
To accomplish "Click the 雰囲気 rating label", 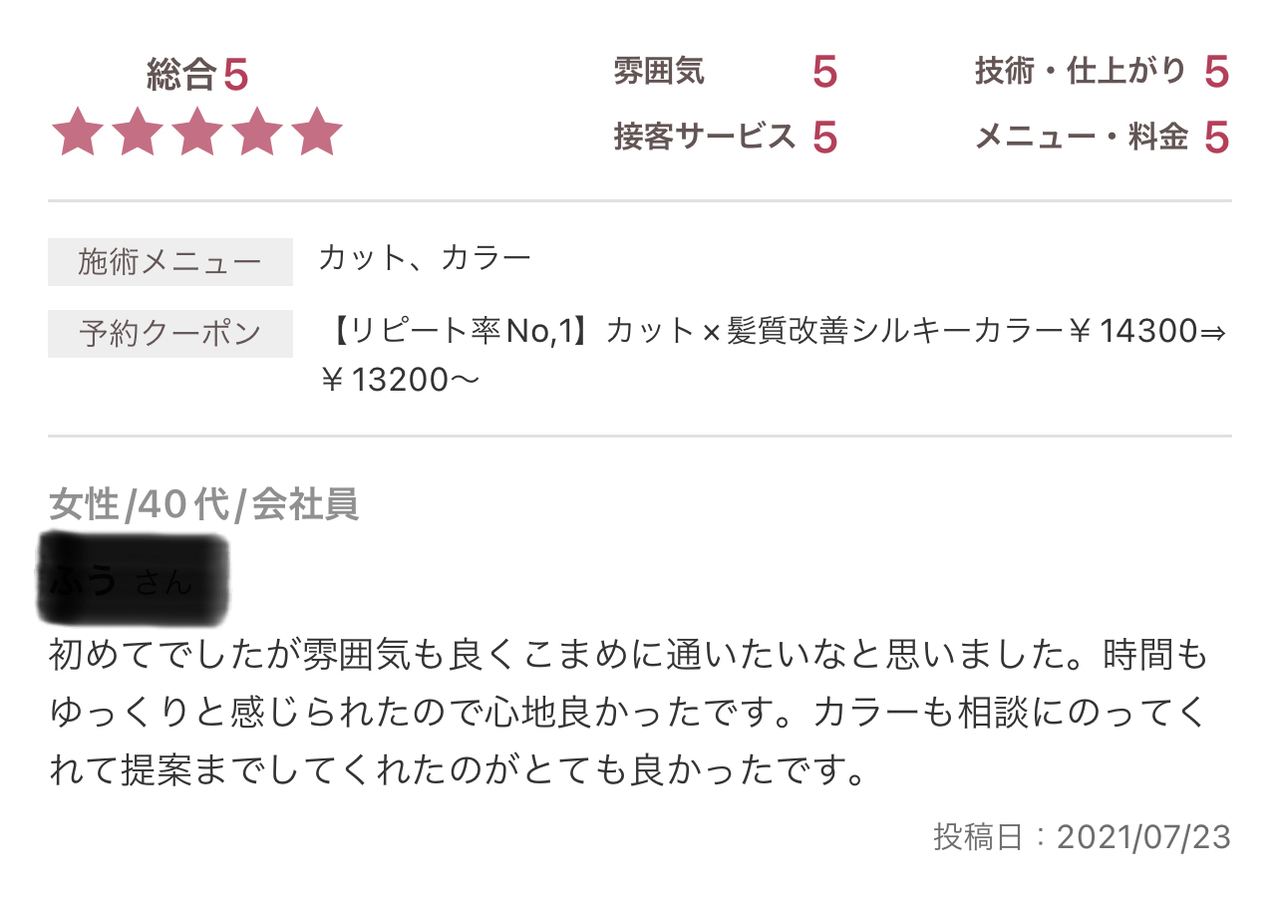I will point(659,71).
